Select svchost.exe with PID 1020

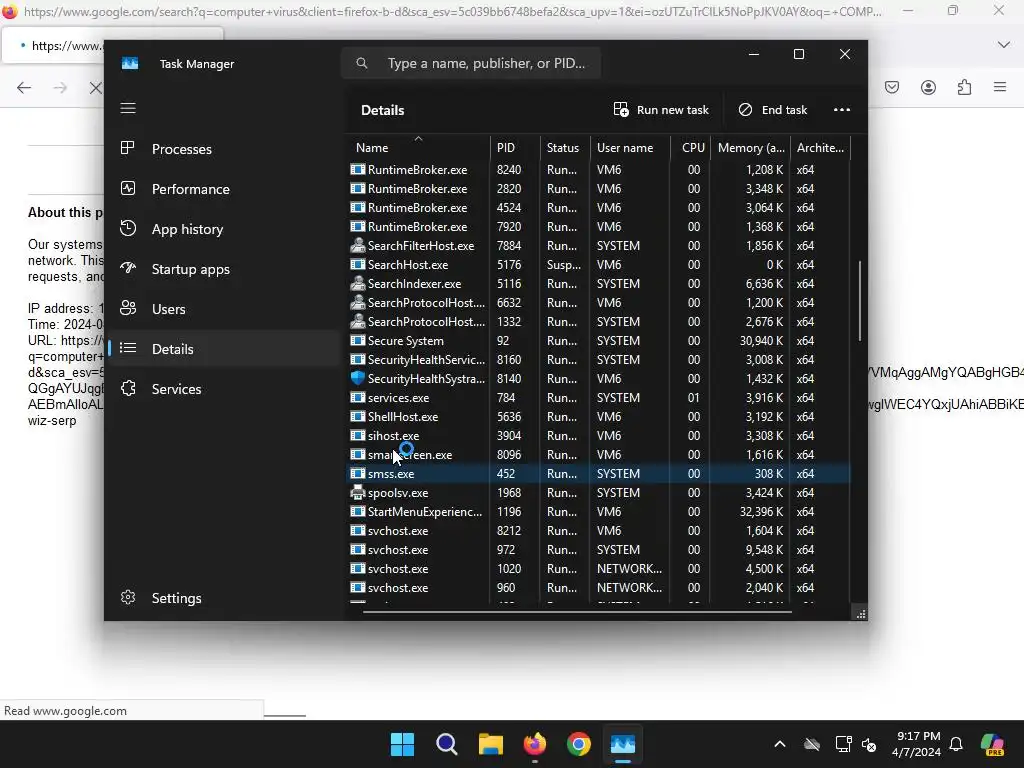598,568
